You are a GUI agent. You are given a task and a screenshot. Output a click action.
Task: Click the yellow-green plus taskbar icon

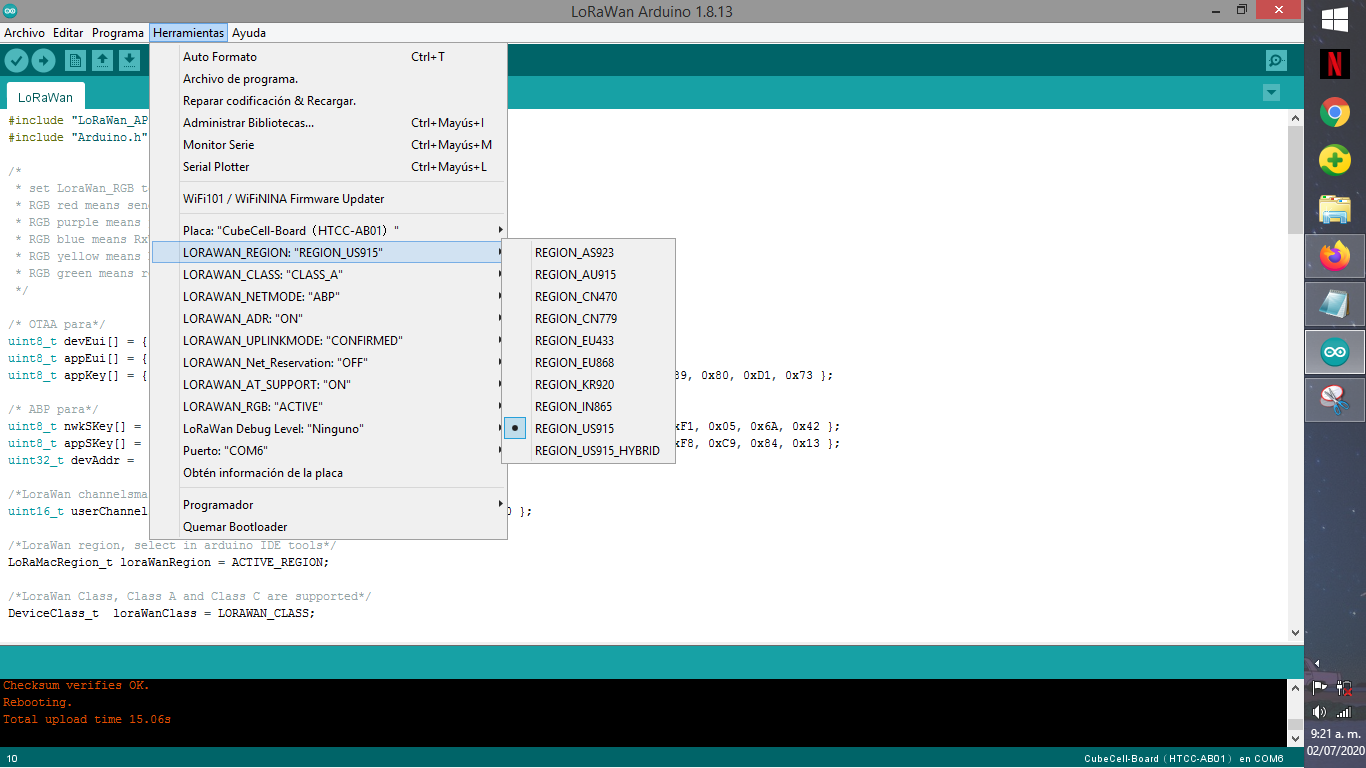[x=1335, y=161]
